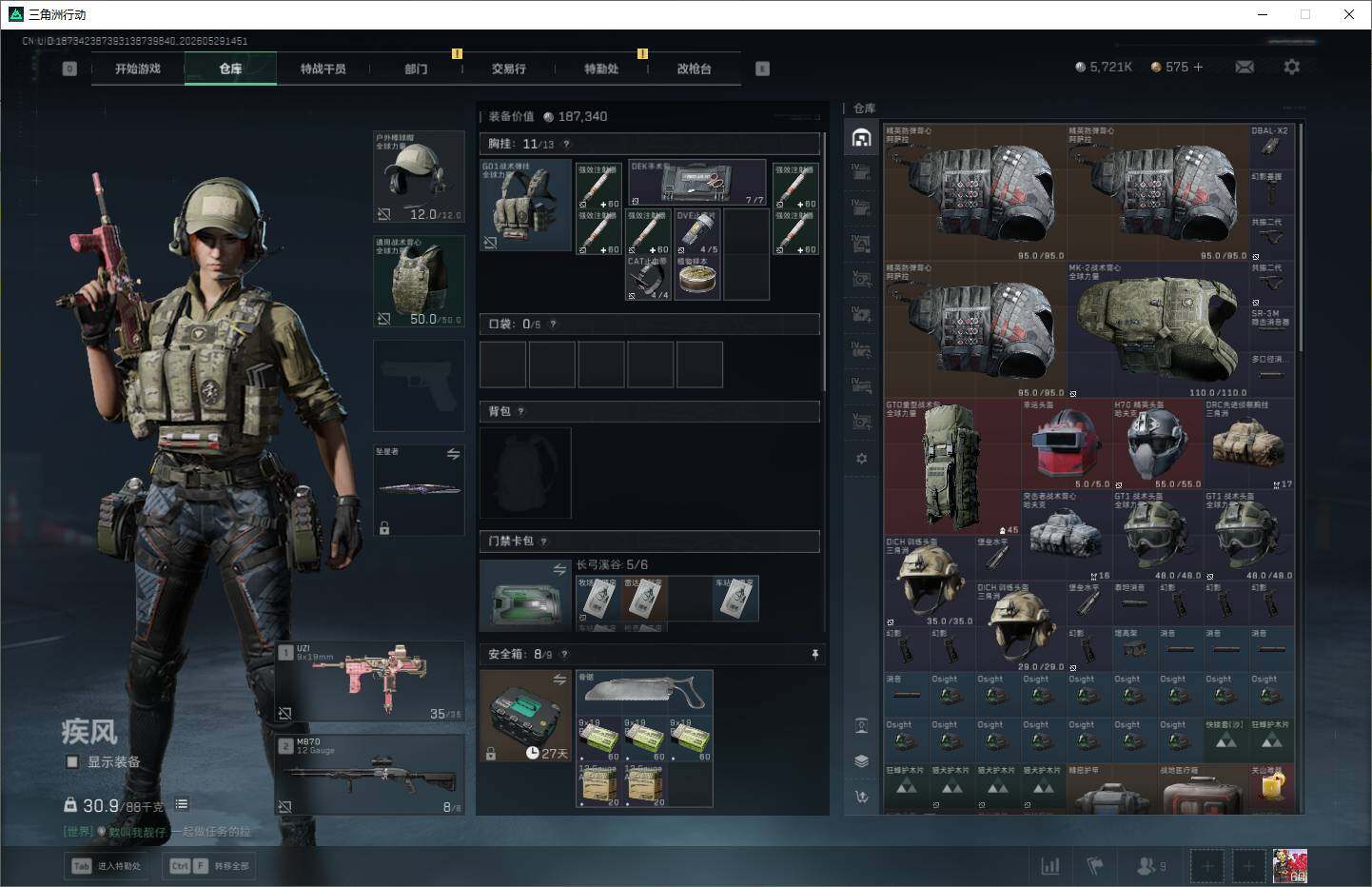Image resolution: width=1372 pixels, height=887 pixels.
Task: Open the main stash home icon
Action: click(x=861, y=138)
